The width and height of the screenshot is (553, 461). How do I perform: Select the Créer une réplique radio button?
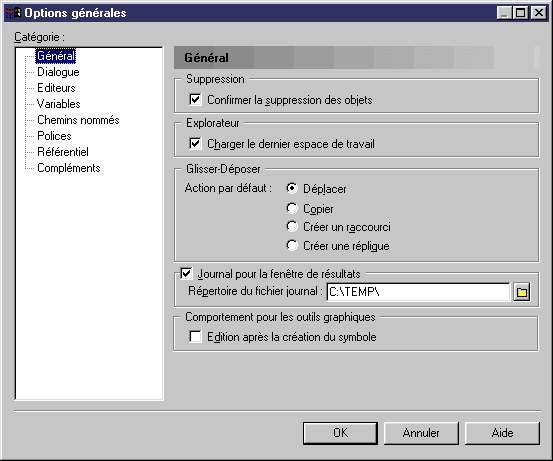point(292,245)
